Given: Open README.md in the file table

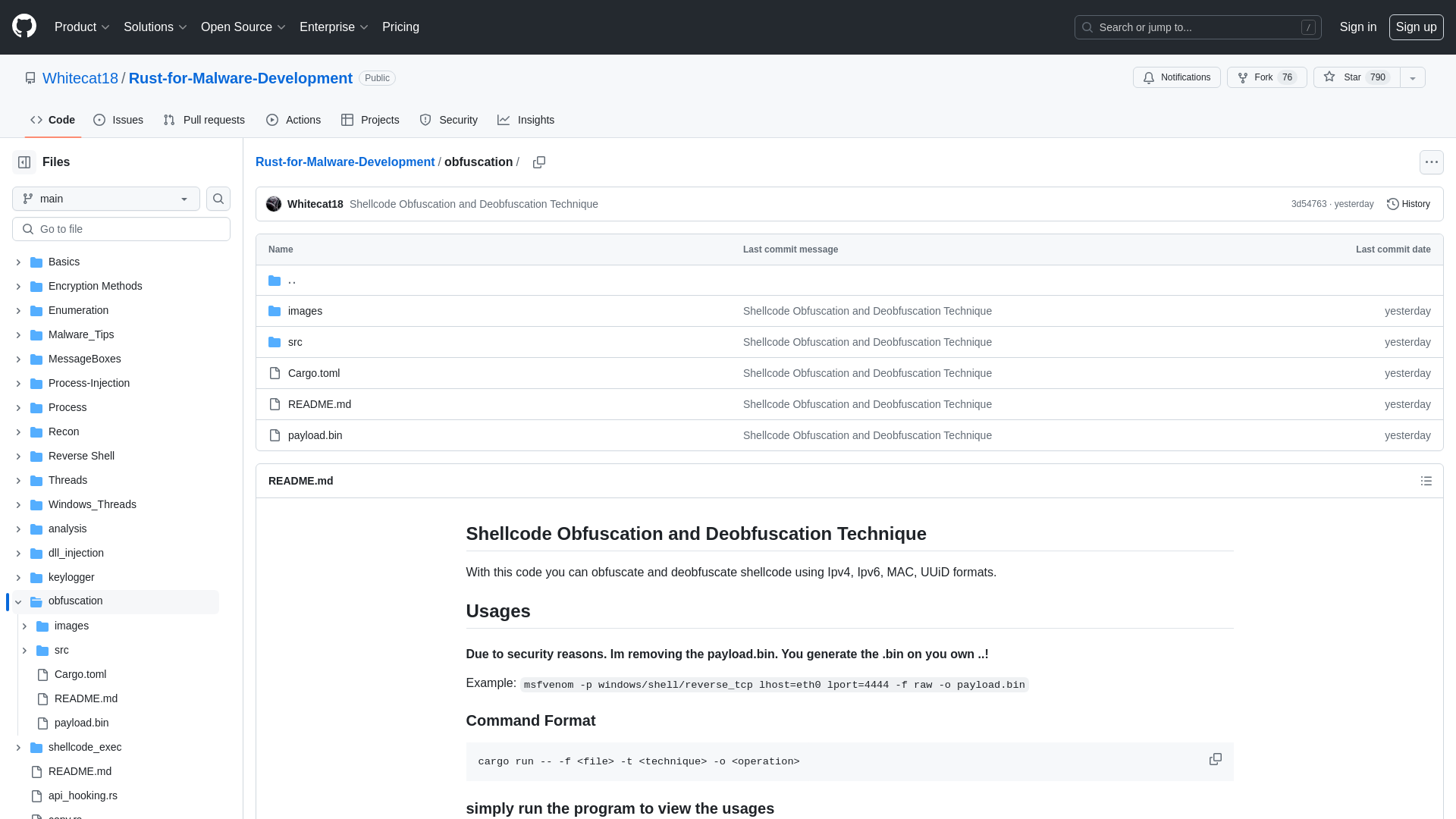Looking at the screenshot, I should pos(319,404).
